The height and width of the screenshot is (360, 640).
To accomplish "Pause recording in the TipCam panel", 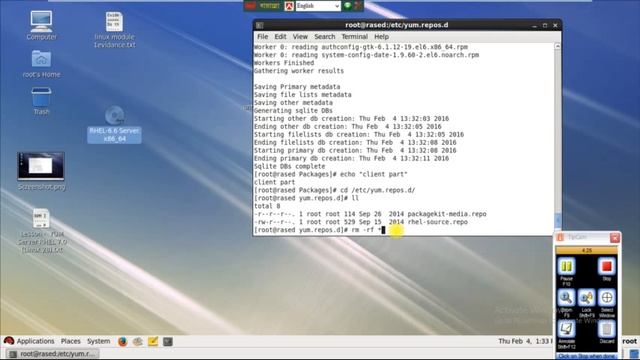I will pos(567,267).
